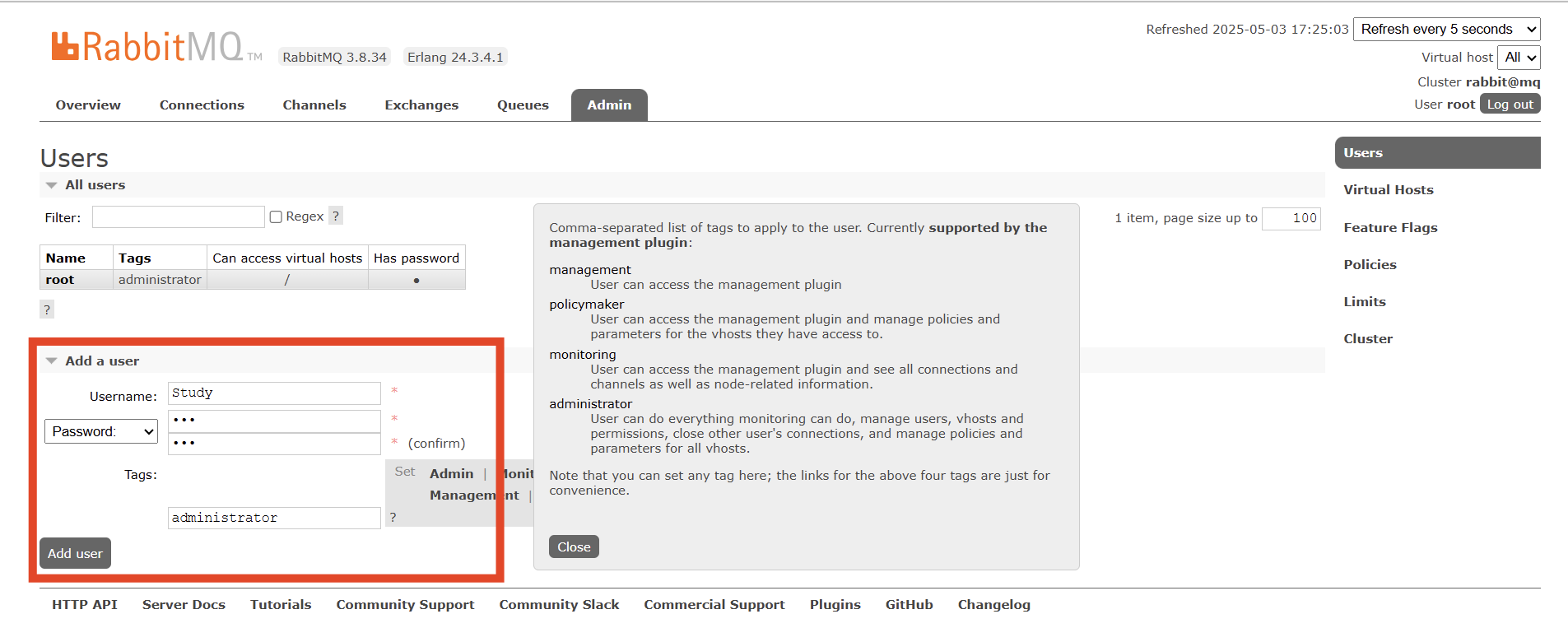Click the administrator tag cell for root

(x=160, y=279)
